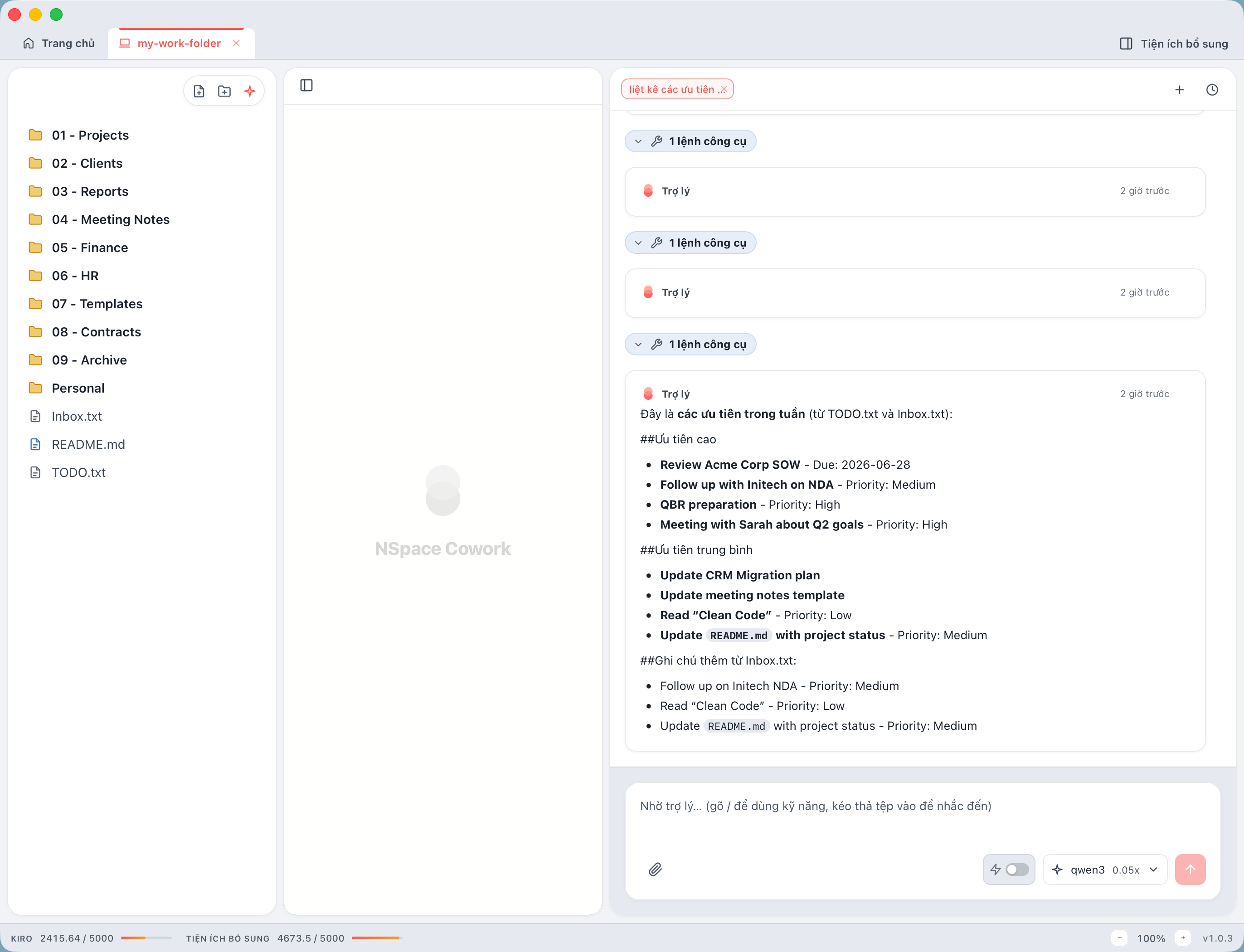
Task: Start a new chat with plus icon
Action: pyautogui.click(x=1179, y=90)
